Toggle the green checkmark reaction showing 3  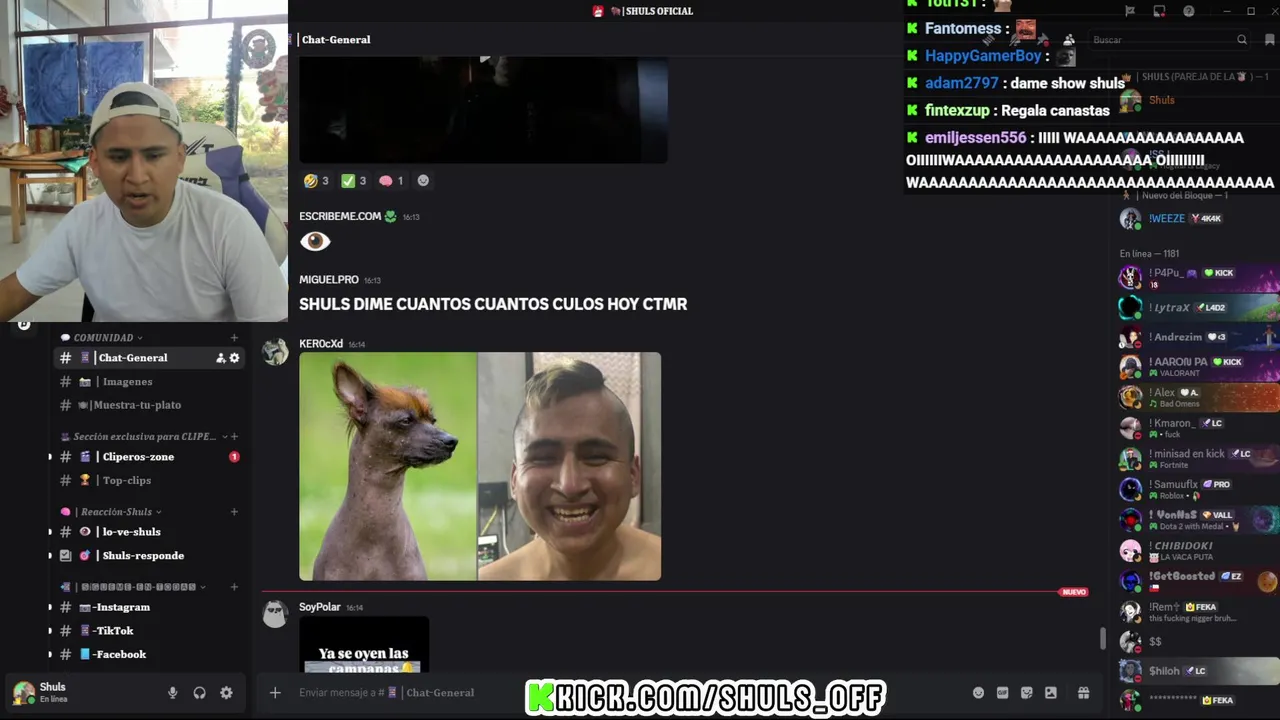(353, 181)
